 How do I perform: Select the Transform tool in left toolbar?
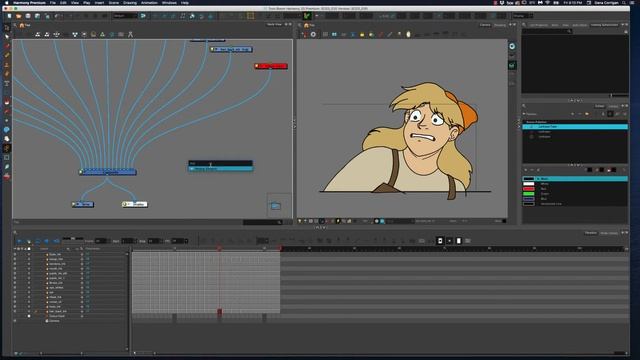7,28
